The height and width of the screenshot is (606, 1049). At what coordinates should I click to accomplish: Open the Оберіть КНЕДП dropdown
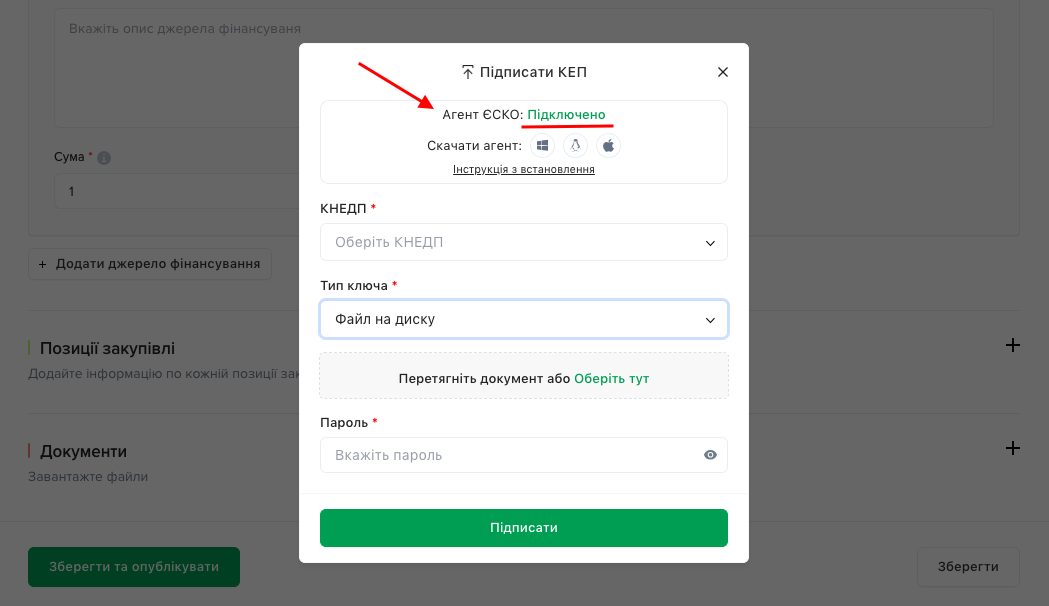pyautogui.click(x=524, y=242)
